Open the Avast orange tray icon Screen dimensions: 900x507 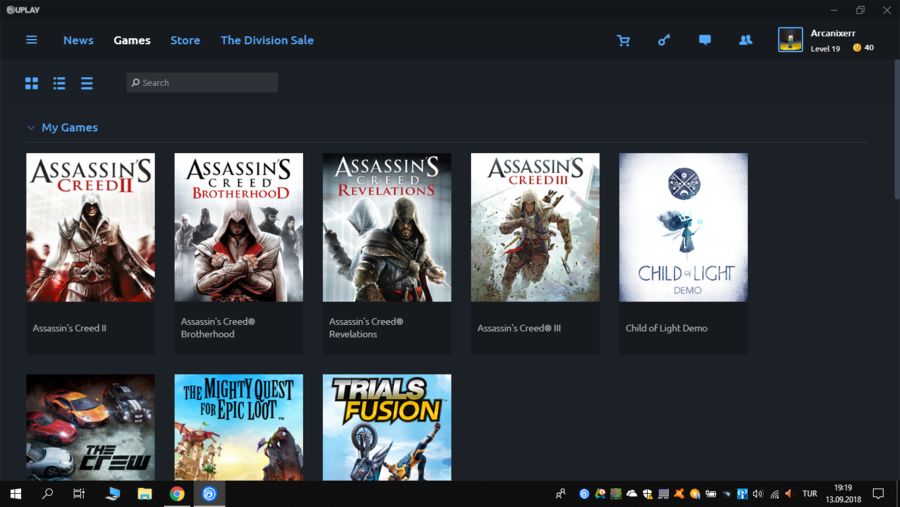pyautogui.click(x=679, y=494)
